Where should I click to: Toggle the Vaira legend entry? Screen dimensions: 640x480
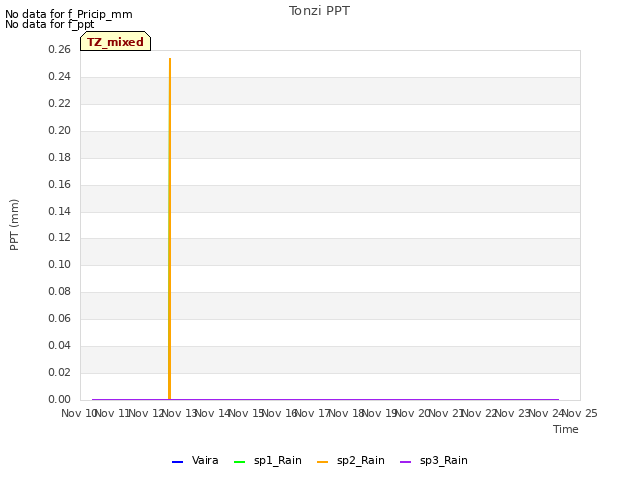click(195, 460)
